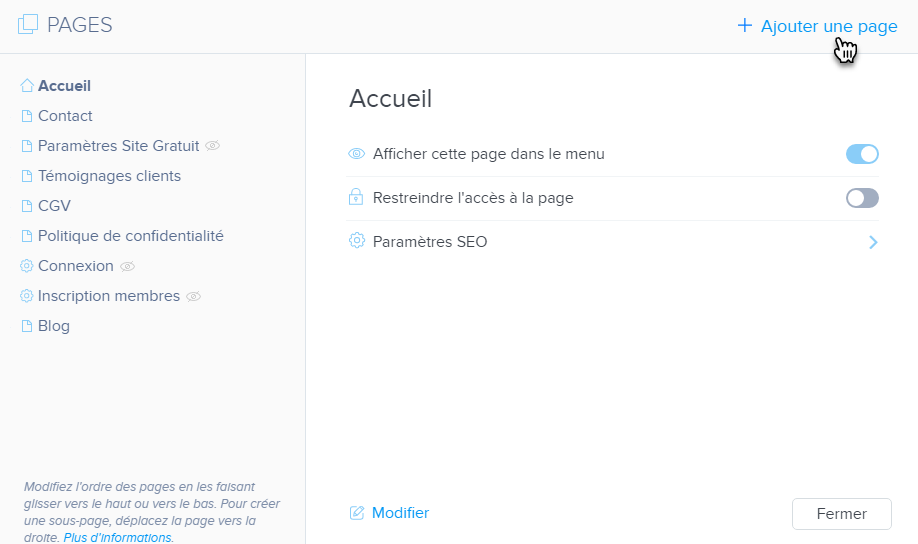Toggle eye icon on Inscription membres

pyautogui.click(x=194, y=296)
